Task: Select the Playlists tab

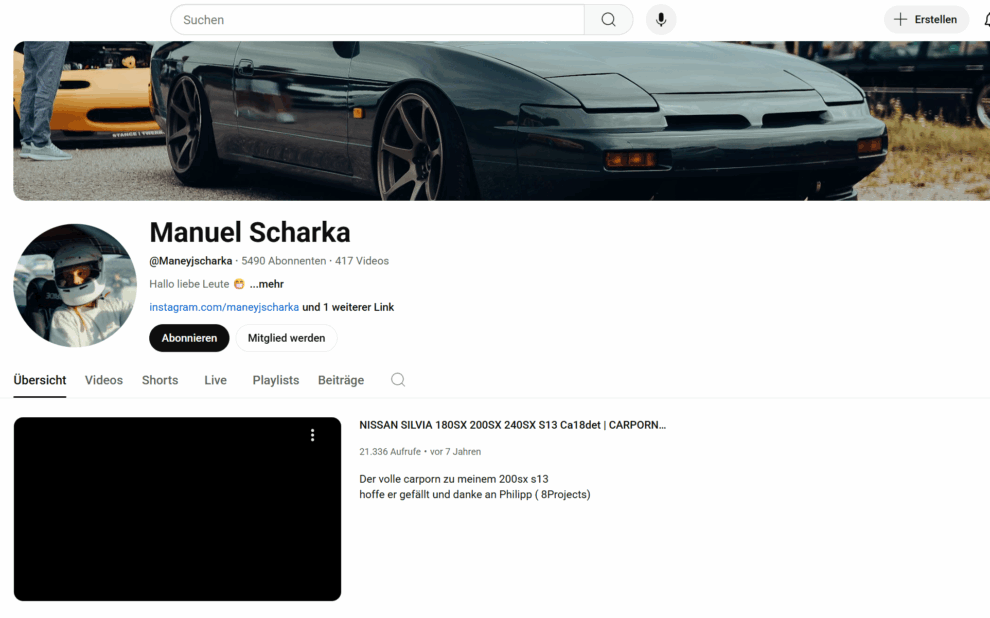Action: point(276,380)
